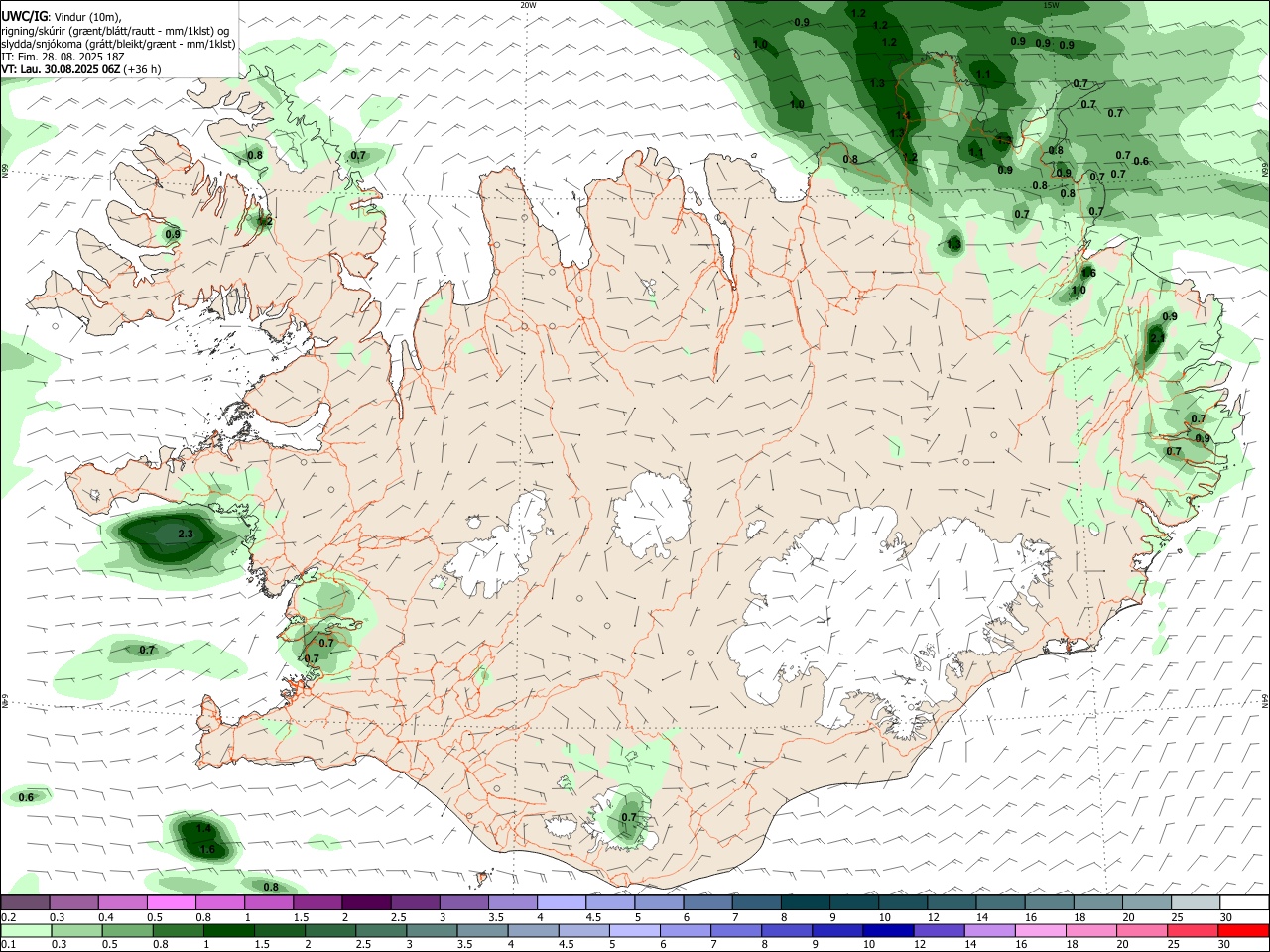Select the snow scale swatch starting at 0.4
Viewport: 1270px width, 952px height.
(x=122, y=902)
